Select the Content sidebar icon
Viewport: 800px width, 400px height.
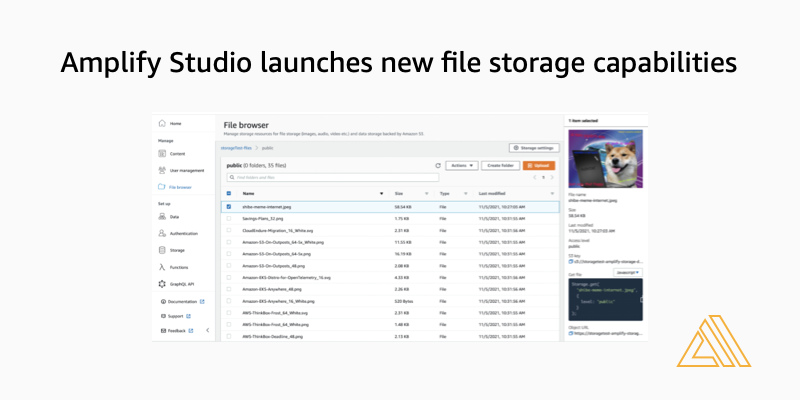tap(162, 154)
